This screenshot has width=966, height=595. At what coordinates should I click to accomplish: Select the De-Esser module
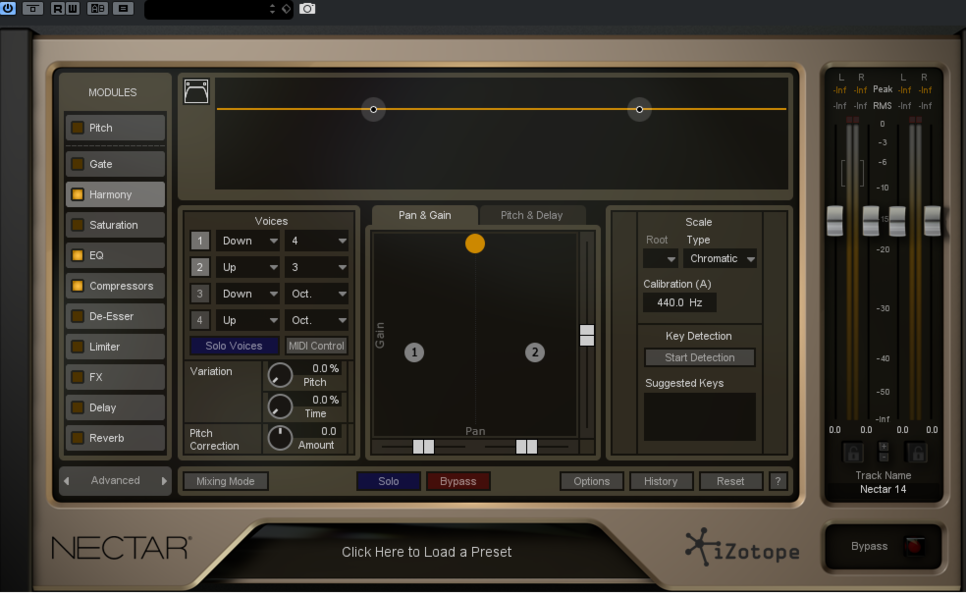(115, 316)
